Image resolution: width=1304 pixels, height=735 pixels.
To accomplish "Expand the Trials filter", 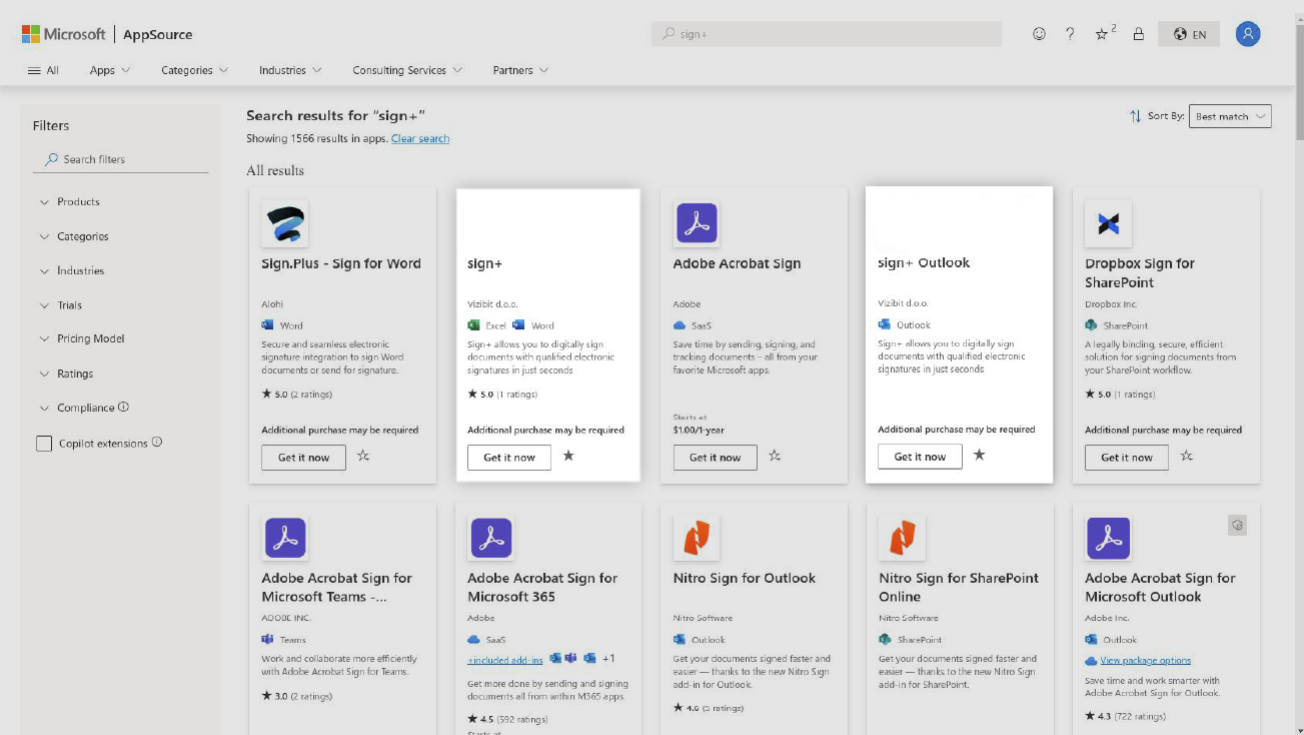I will pos(61,305).
